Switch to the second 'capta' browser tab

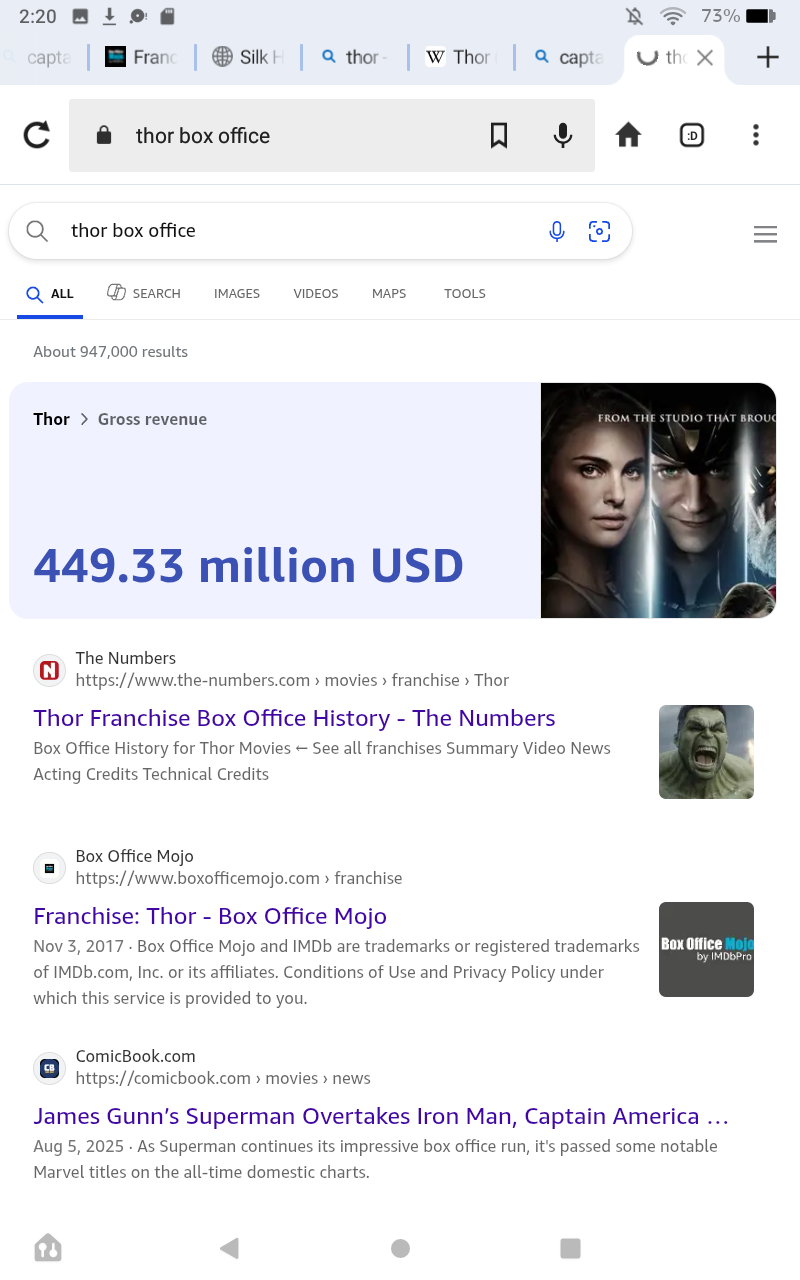pos(568,57)
